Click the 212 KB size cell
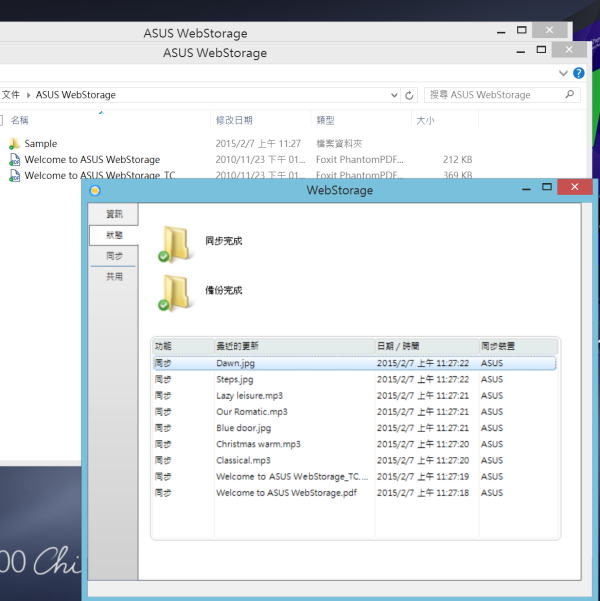This screenshot has height=601, width=600. tap(457, 159)
